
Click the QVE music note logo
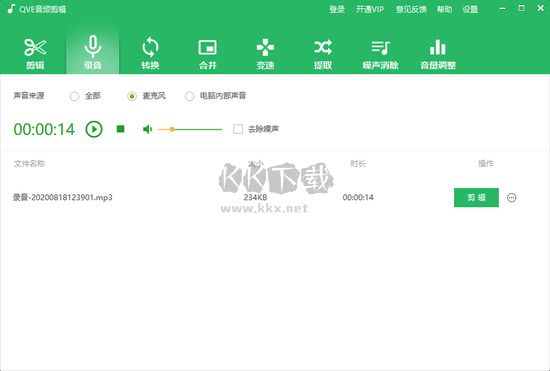11,8
